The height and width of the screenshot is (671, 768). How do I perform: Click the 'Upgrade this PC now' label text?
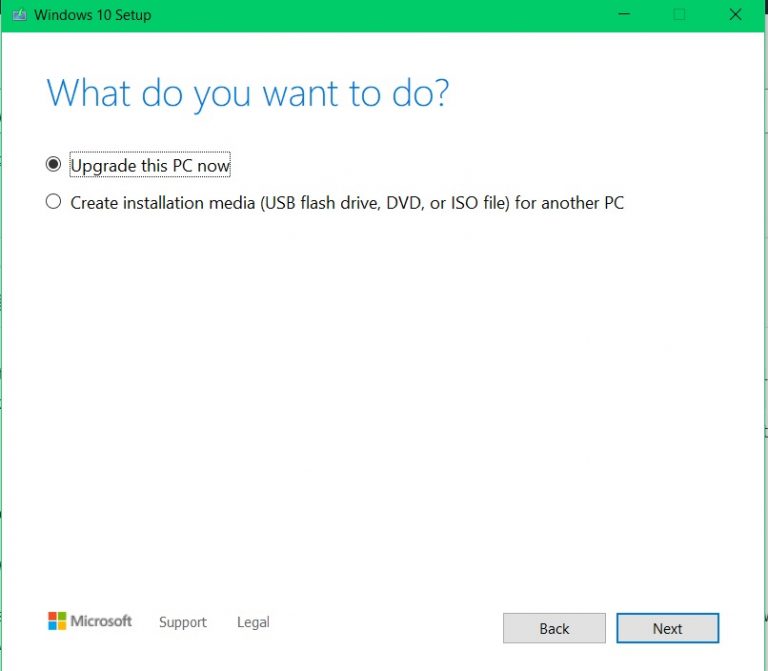[150, 165]
